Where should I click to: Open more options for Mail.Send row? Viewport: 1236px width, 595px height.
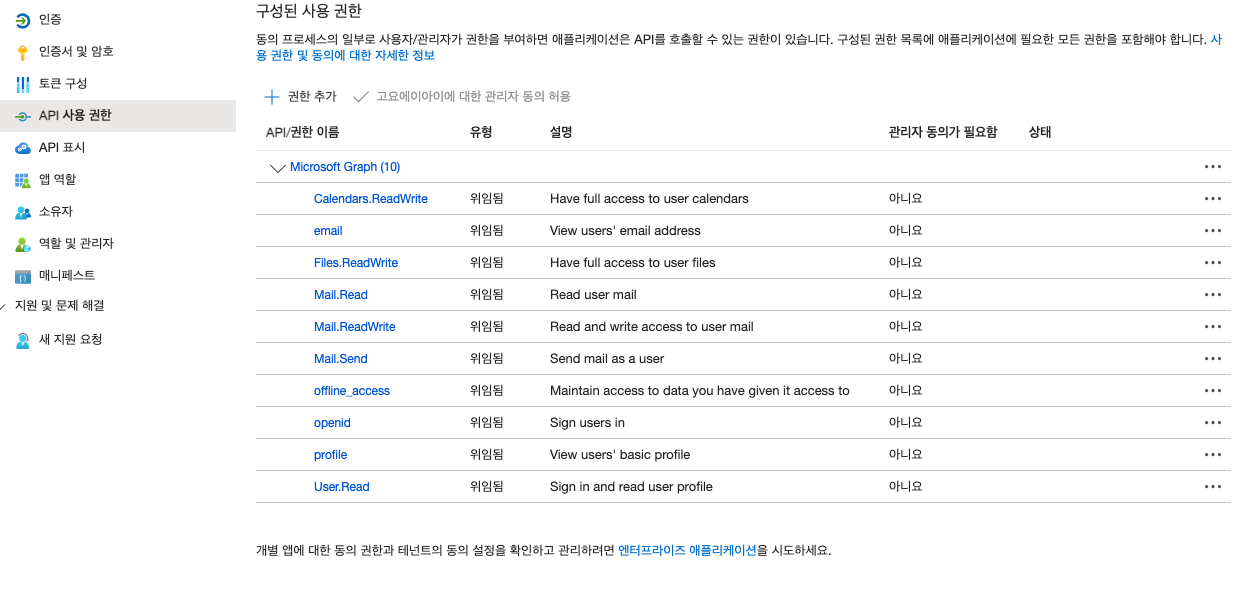pyautogui.click(x=1213, y=359)
